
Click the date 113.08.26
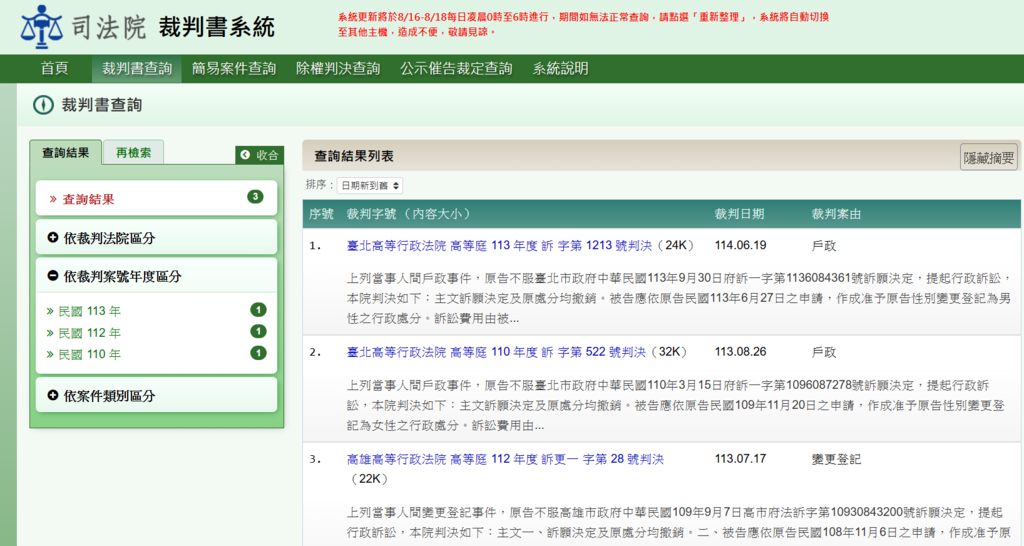[741, 352]
